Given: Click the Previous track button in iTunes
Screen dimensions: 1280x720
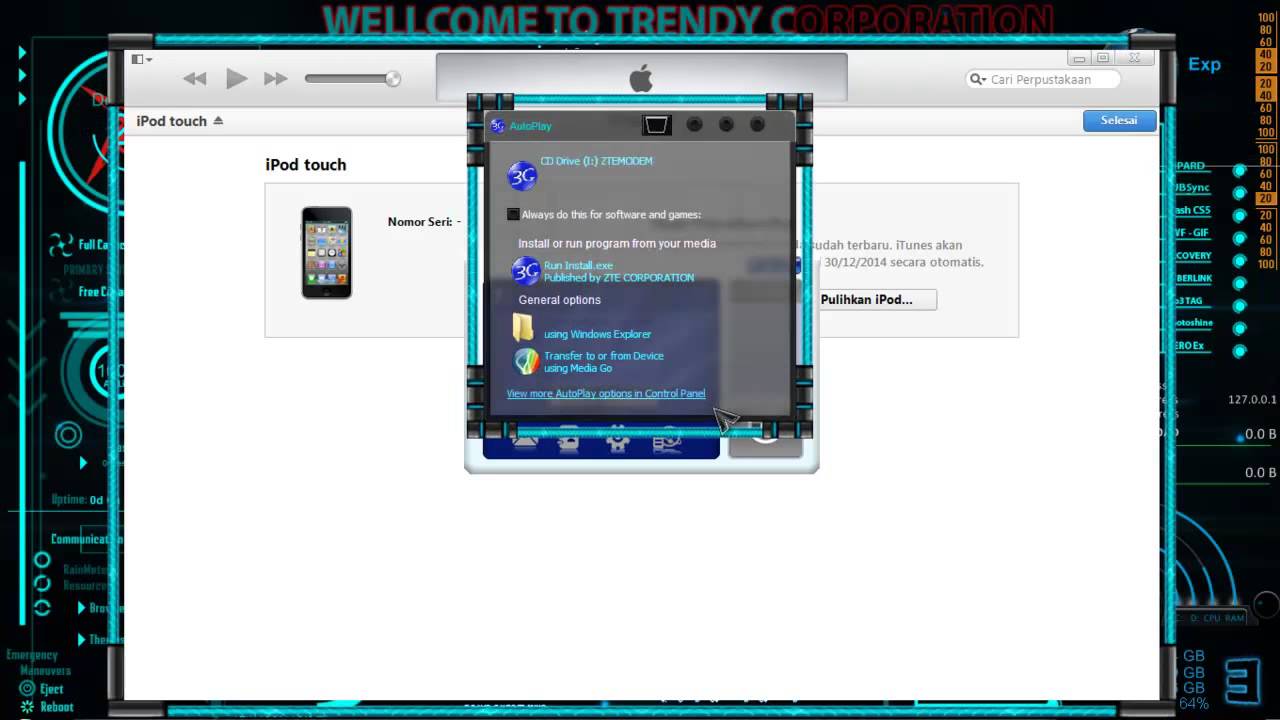Looking at the screenshot, I should point(195,79).
